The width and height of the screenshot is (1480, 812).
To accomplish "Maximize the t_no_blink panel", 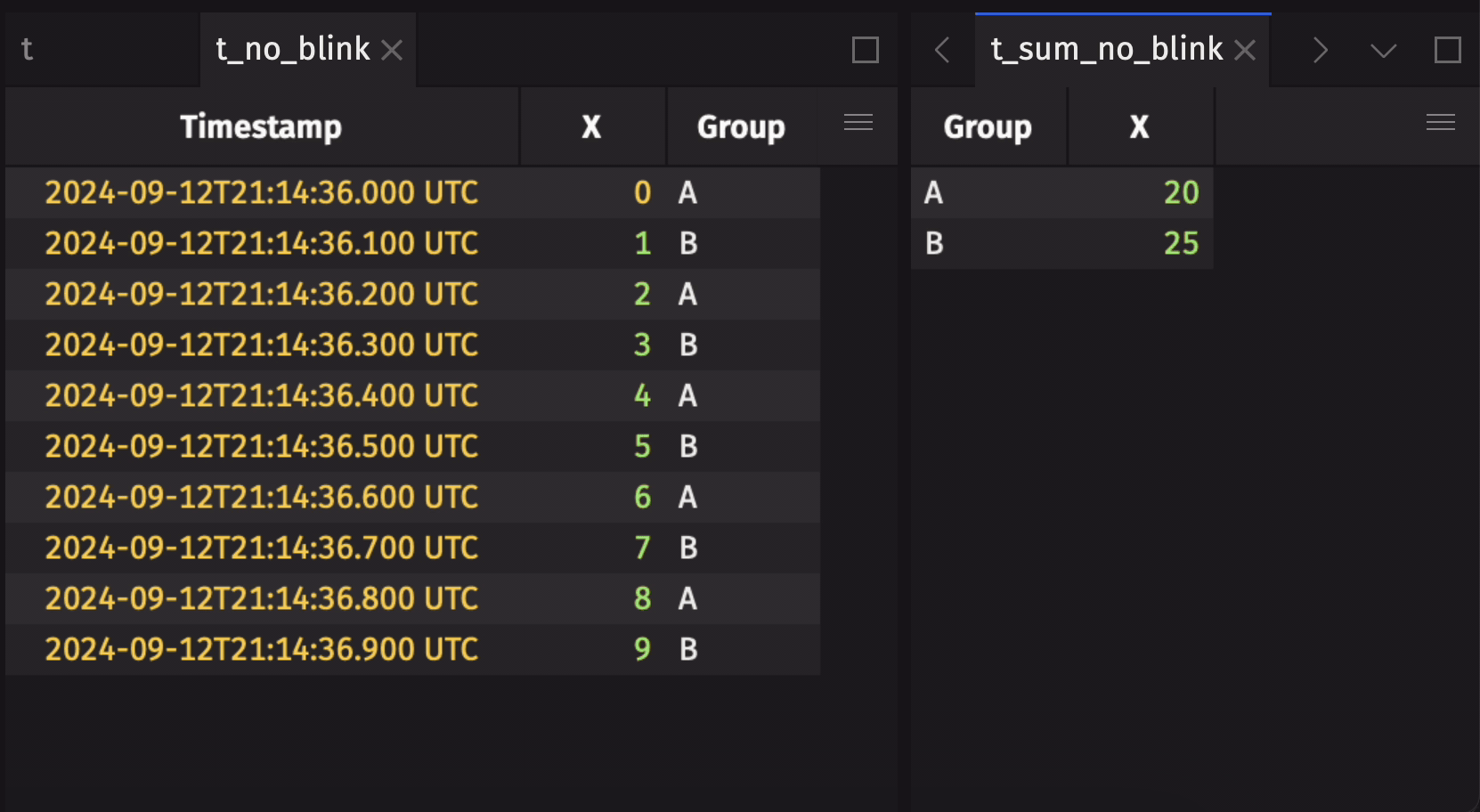I will coord(863,52).
